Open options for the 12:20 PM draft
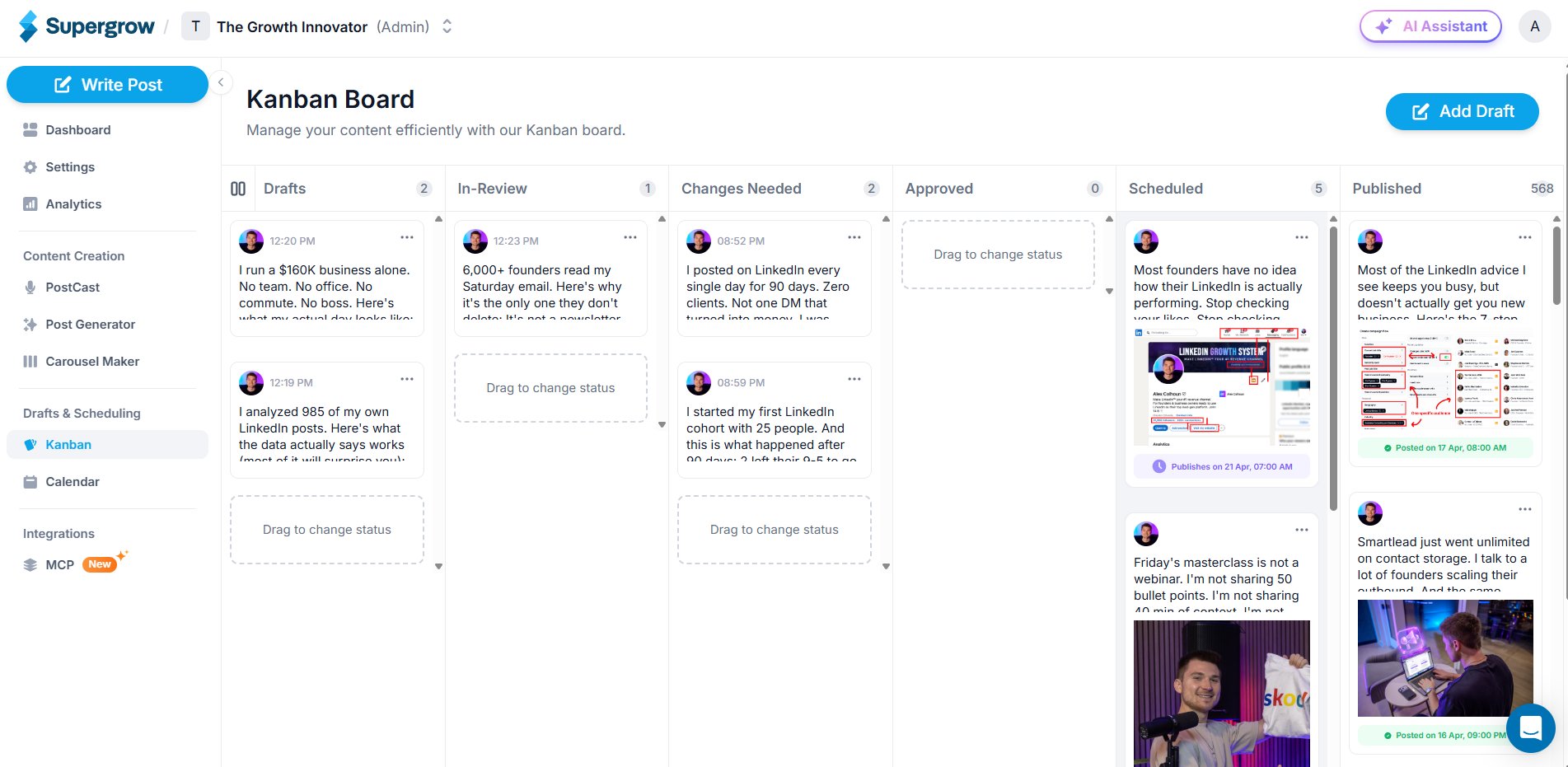The height and width of the screenshot is (767, 1568). pyautogui.click(x=406, y=236)
